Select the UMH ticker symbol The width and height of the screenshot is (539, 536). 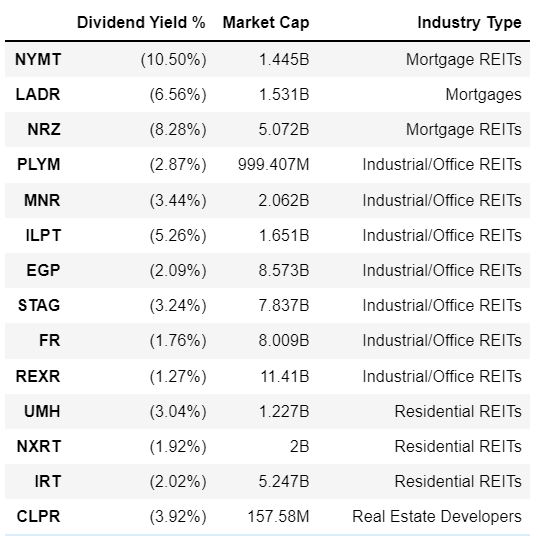tap(42, 412)
